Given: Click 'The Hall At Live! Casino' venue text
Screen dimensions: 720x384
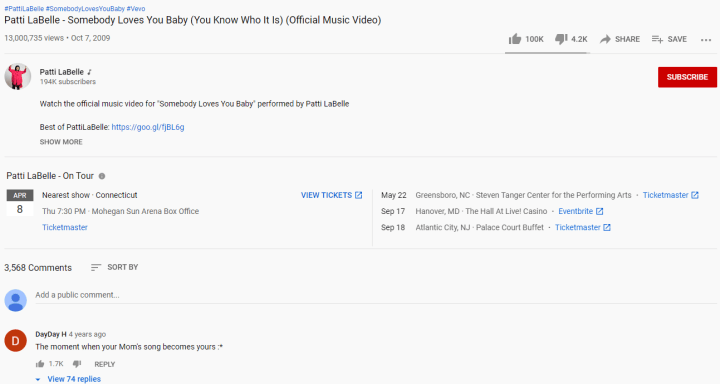Looking at the screenshot, I should click(x=506, y=211).
